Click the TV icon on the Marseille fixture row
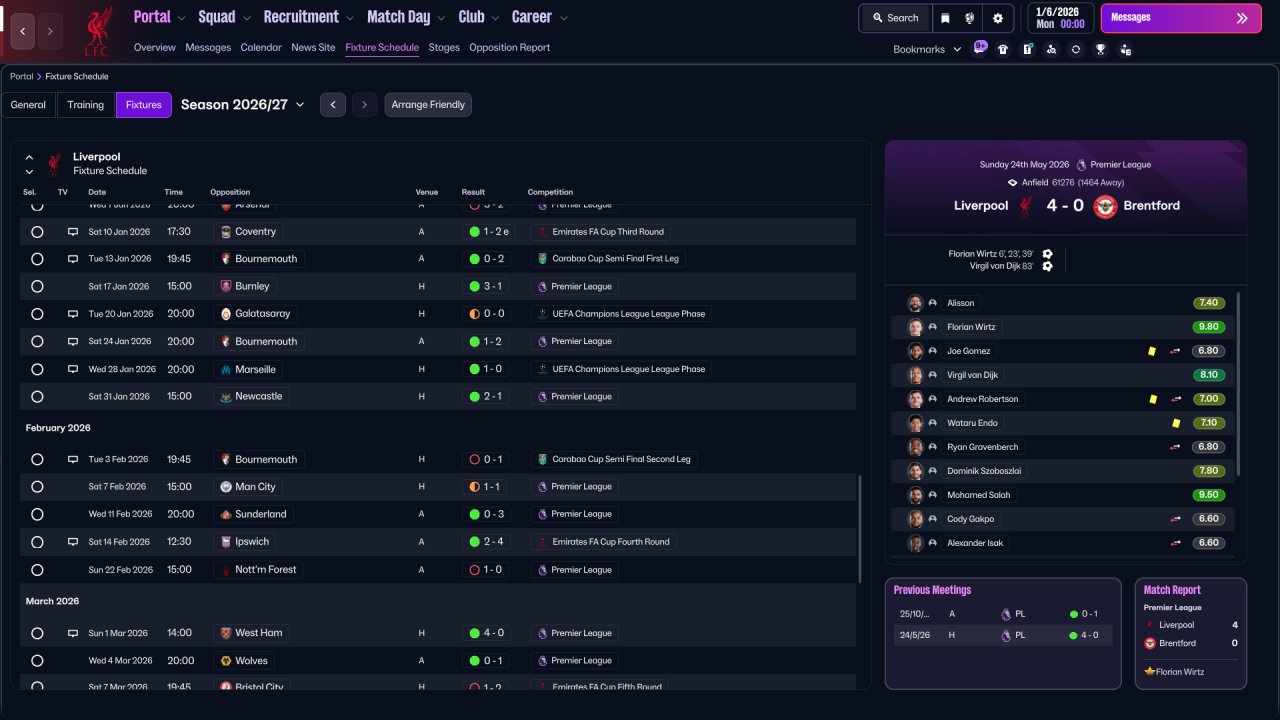This screenshot has height=720, width=1280. [x=72, y=369]
